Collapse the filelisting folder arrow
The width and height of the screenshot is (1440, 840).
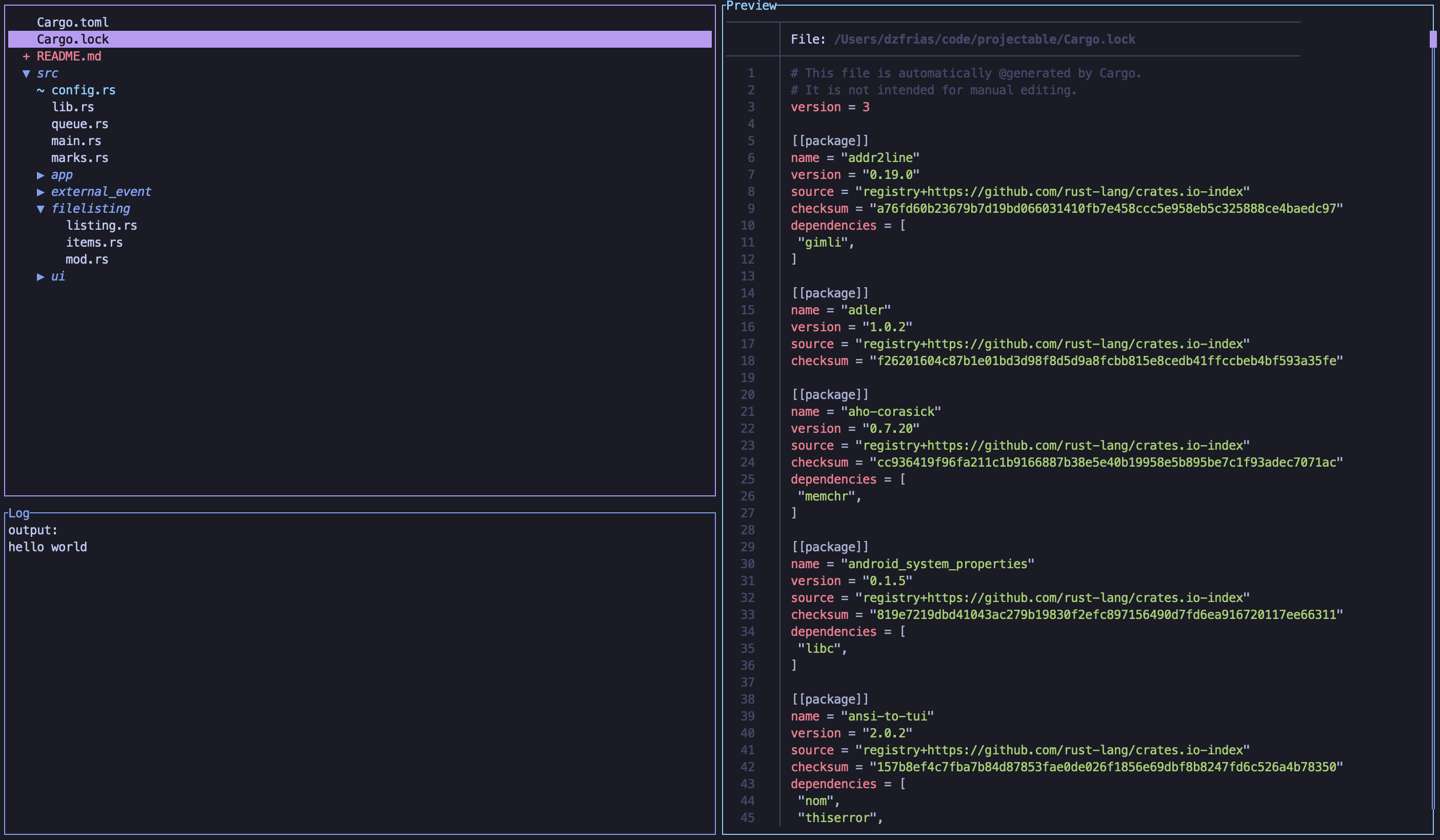[x=41, y=209]
